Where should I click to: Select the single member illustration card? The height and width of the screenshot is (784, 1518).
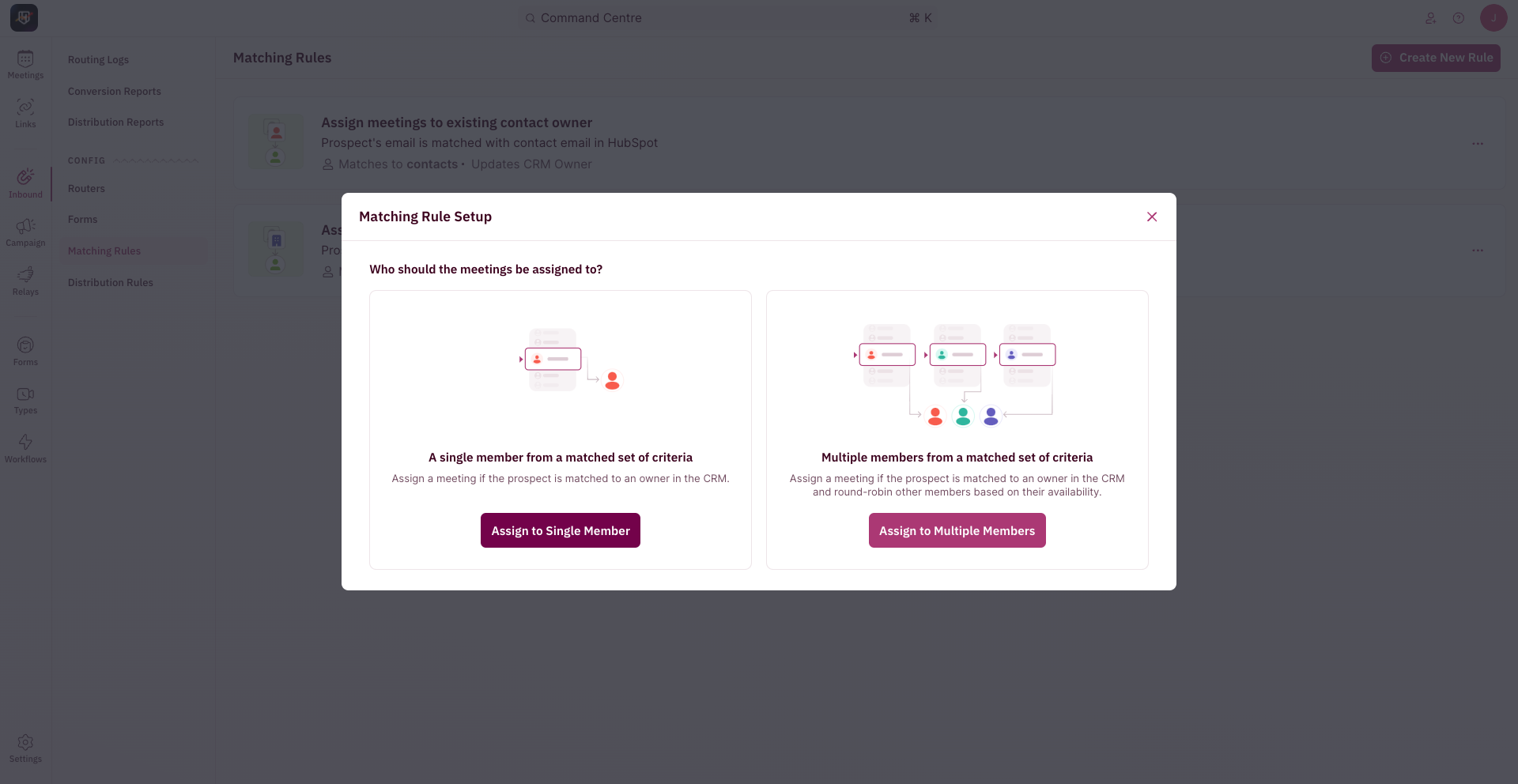coord(561,430)
